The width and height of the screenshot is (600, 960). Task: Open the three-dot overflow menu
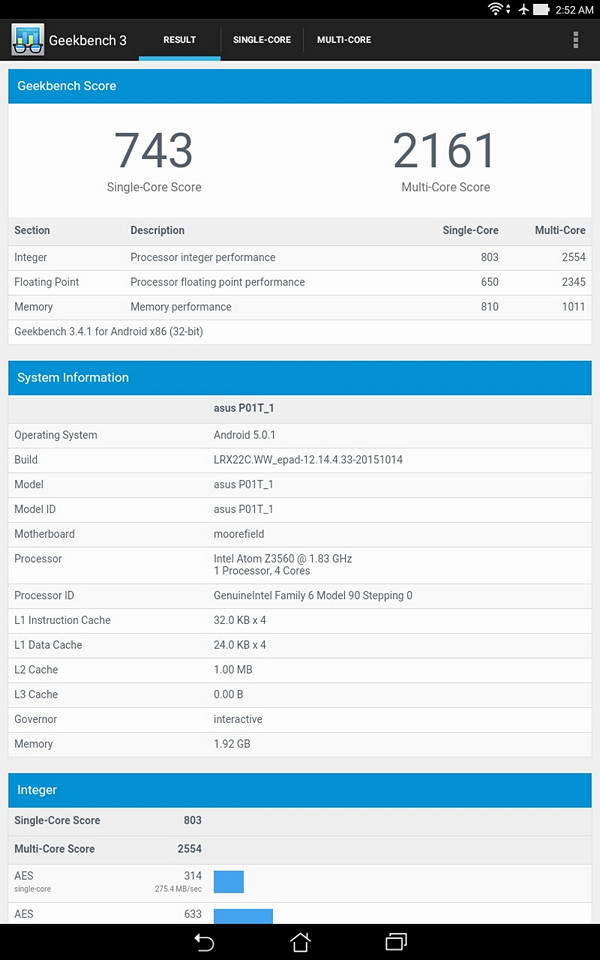(x=576, y=40)
